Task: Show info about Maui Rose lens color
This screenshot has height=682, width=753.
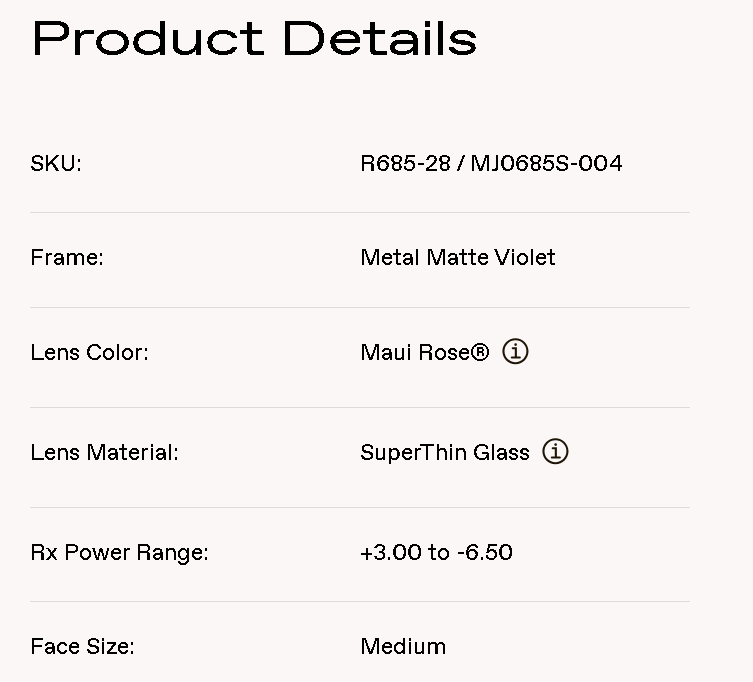Action: point(515,352)
